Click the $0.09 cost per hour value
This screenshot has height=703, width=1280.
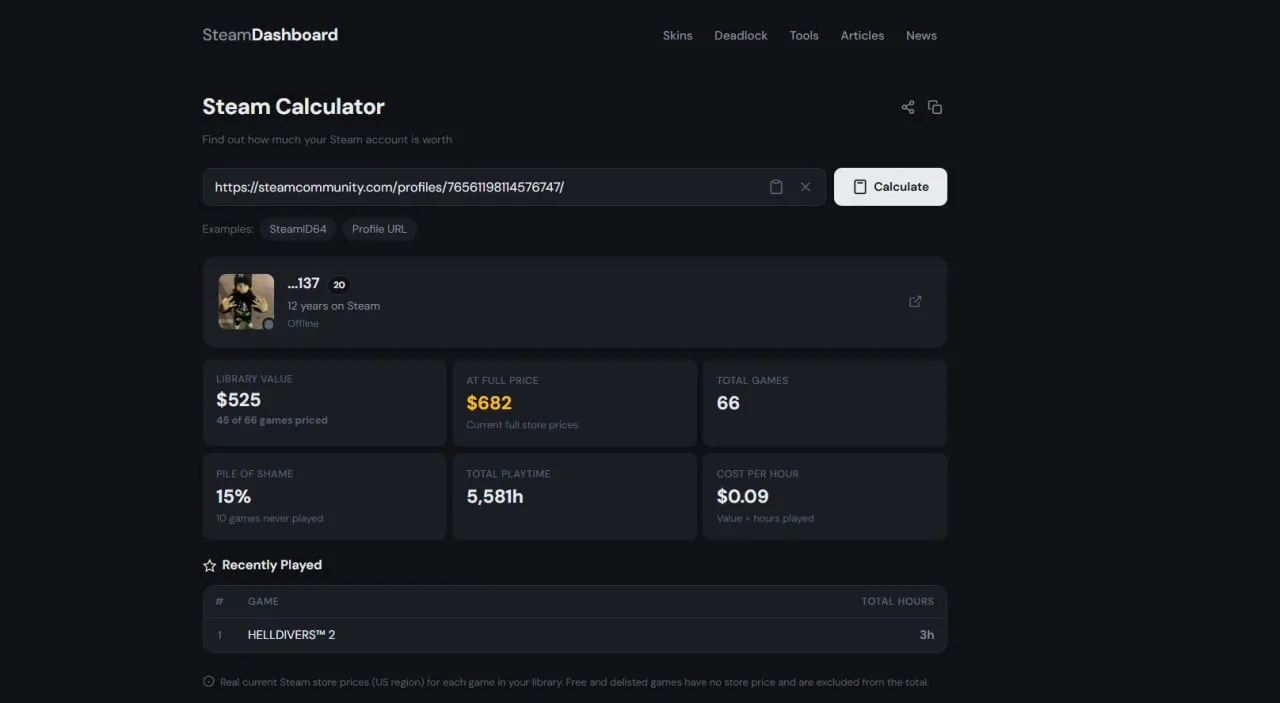tap(743, 497)
